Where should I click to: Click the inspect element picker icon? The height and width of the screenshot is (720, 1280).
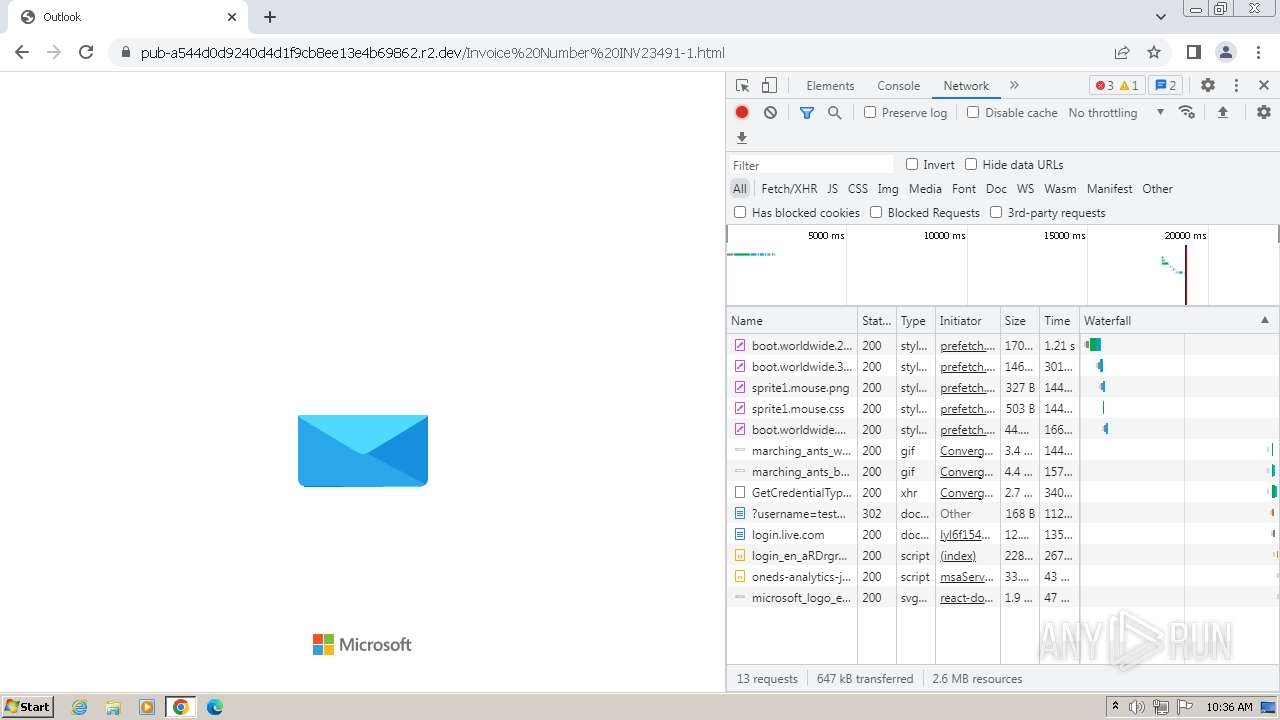point(742,86)
